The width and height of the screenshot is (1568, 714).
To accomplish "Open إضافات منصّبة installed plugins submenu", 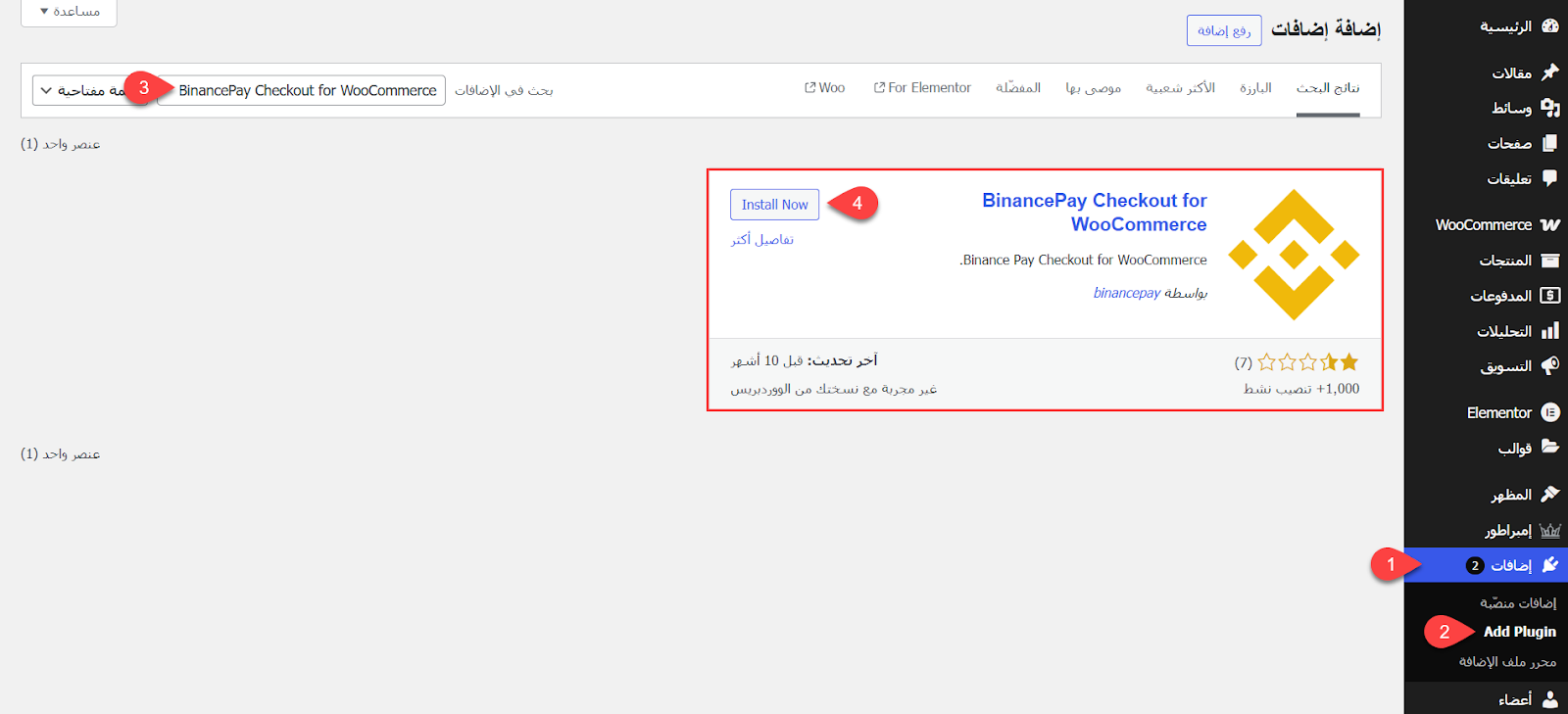I will click(x=1518, y=603).
